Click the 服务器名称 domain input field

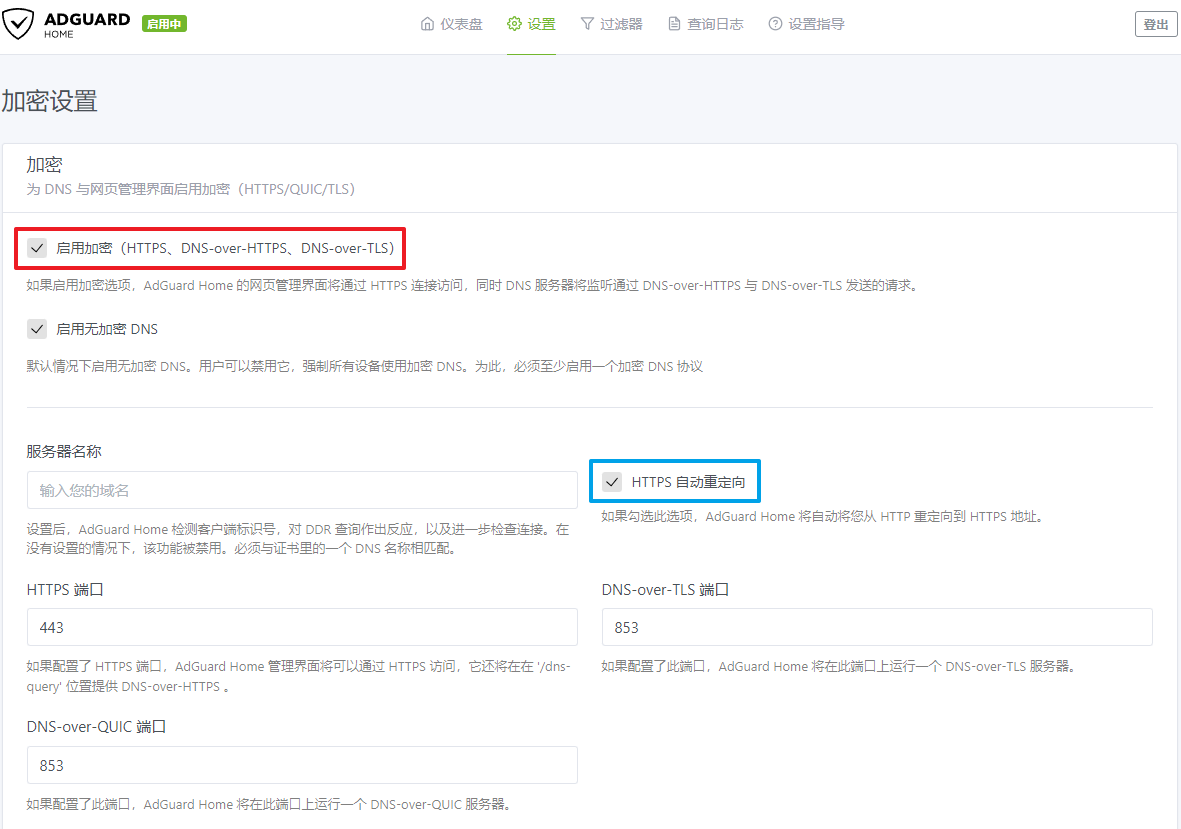[302, 490]
